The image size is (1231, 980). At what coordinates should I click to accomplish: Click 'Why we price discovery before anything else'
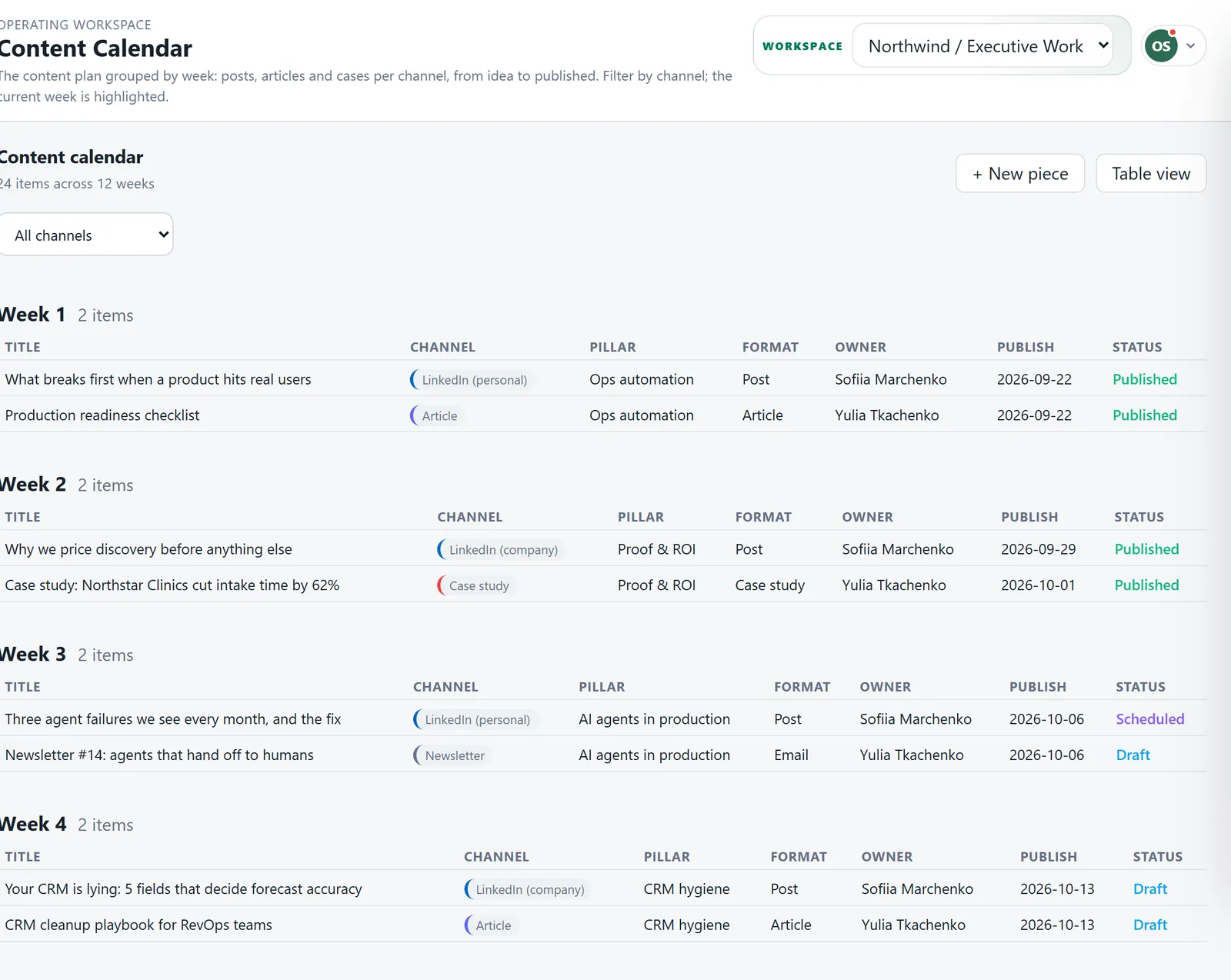tap(148, 549)
